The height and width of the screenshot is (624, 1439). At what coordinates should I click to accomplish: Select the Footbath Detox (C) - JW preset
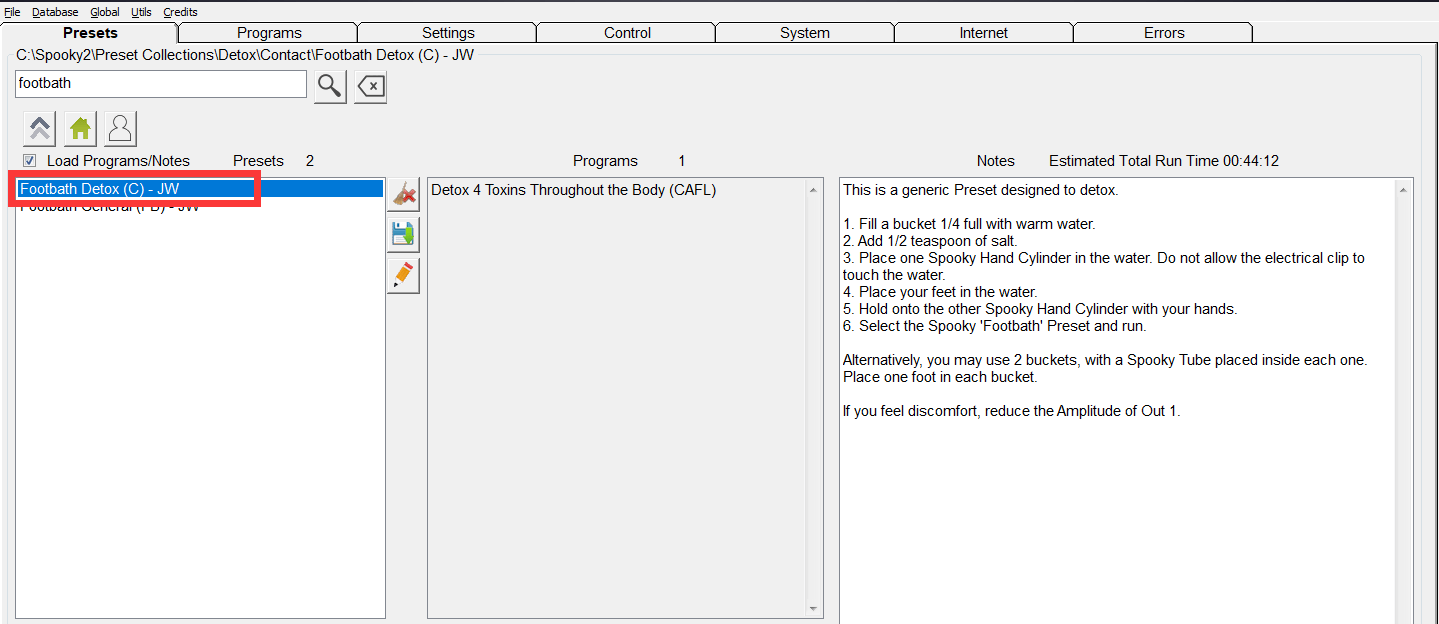(x=100, y=189)
